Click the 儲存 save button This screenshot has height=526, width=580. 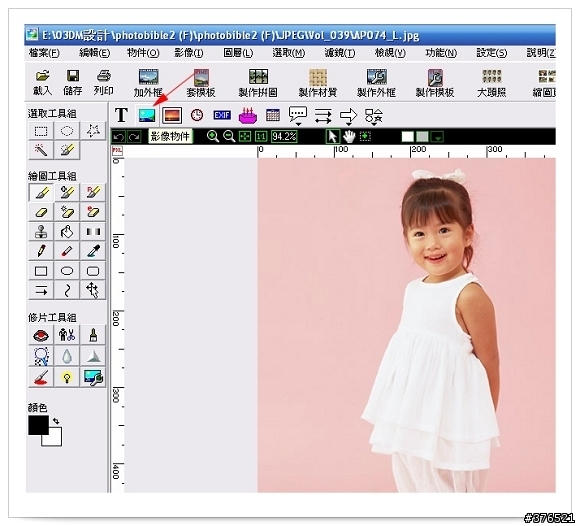pos(72,82)
